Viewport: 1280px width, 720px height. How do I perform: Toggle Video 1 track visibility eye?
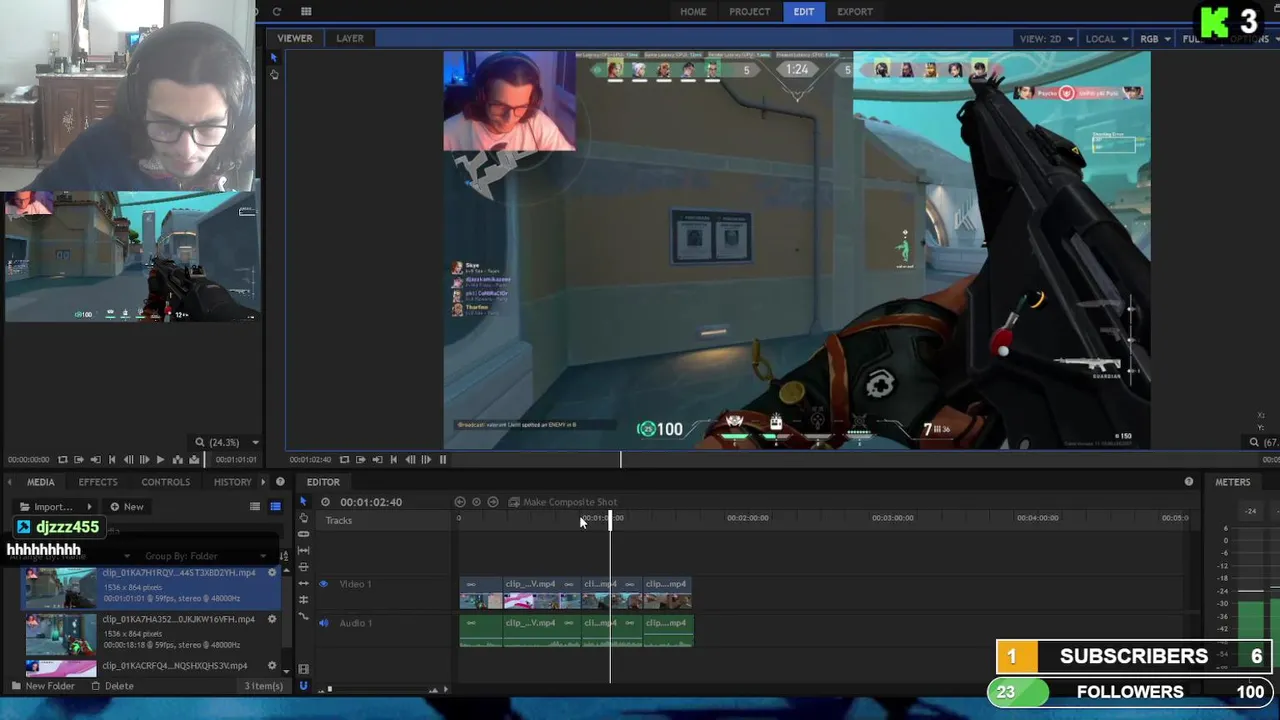pyautogui.click(x=323, y=584)
